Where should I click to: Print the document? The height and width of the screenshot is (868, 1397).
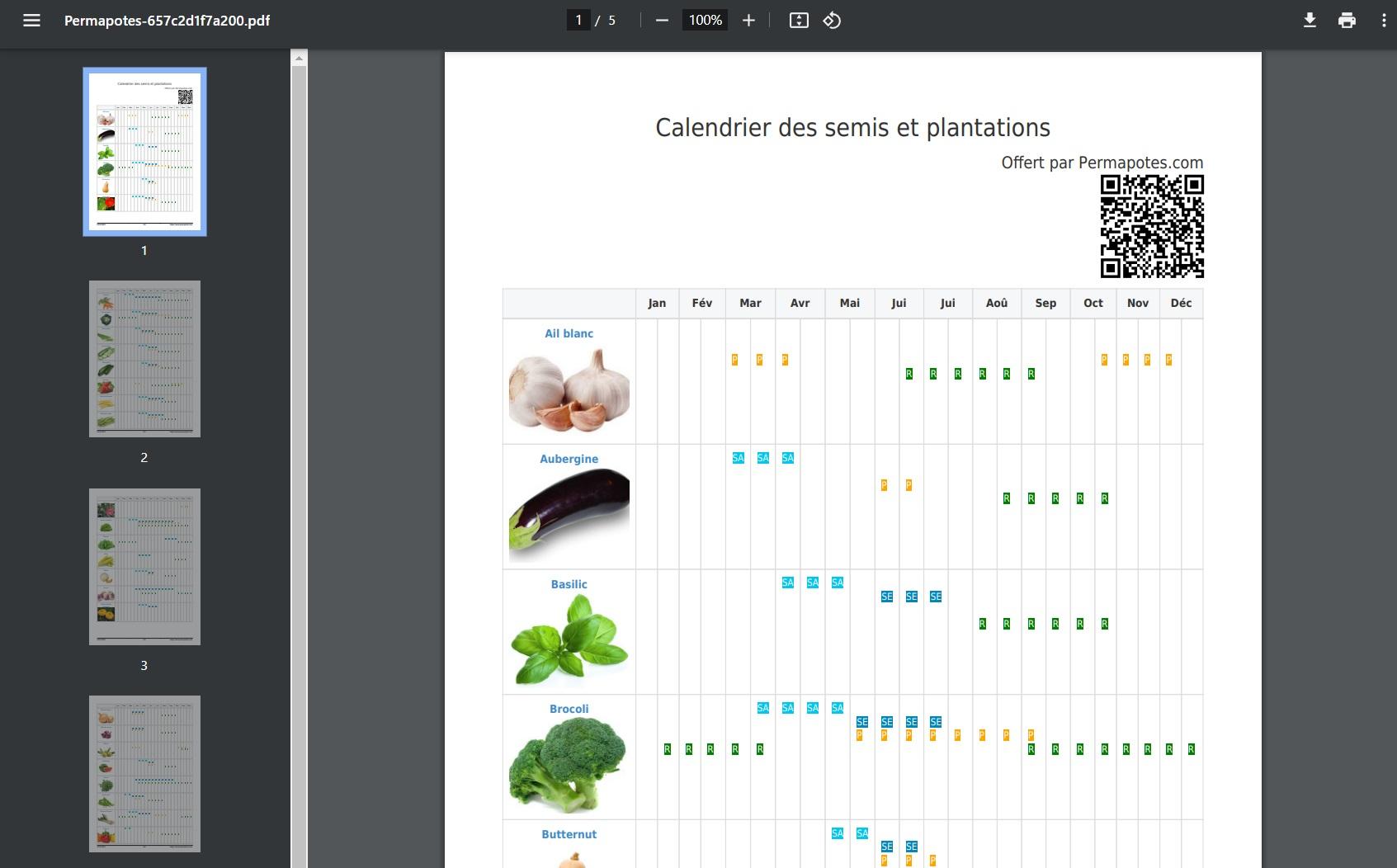(x=1347, y=21)
